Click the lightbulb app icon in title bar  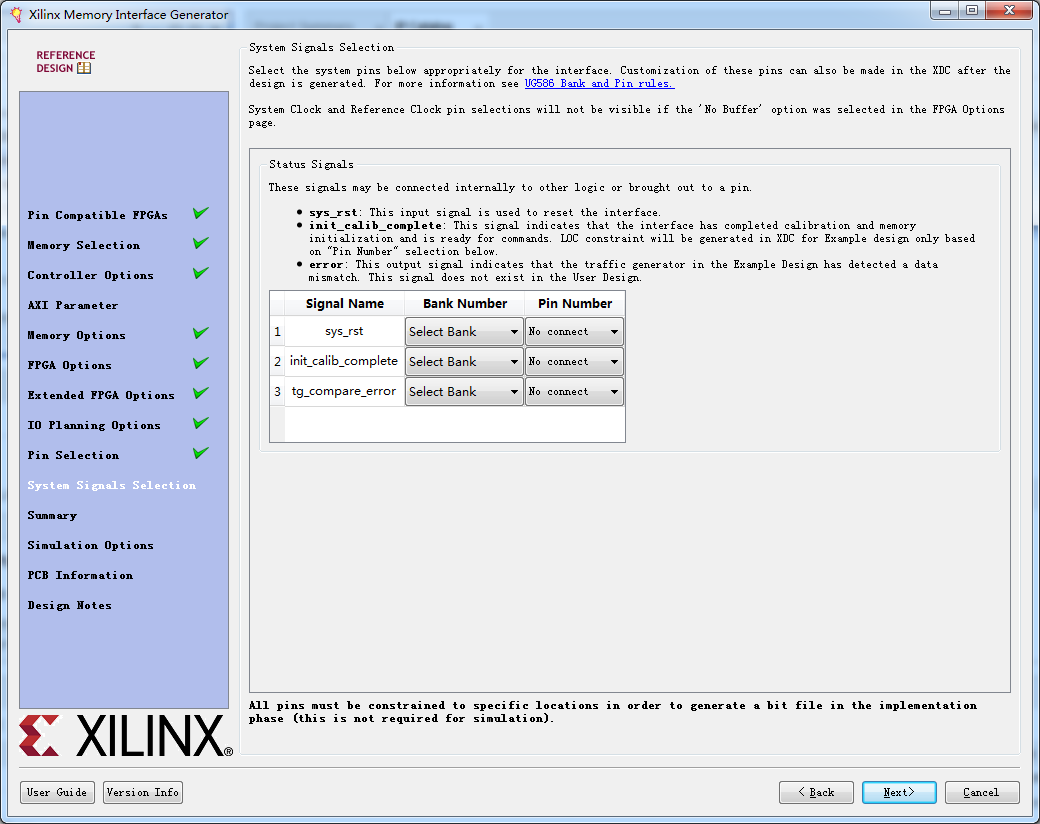[x=16, y=15]
